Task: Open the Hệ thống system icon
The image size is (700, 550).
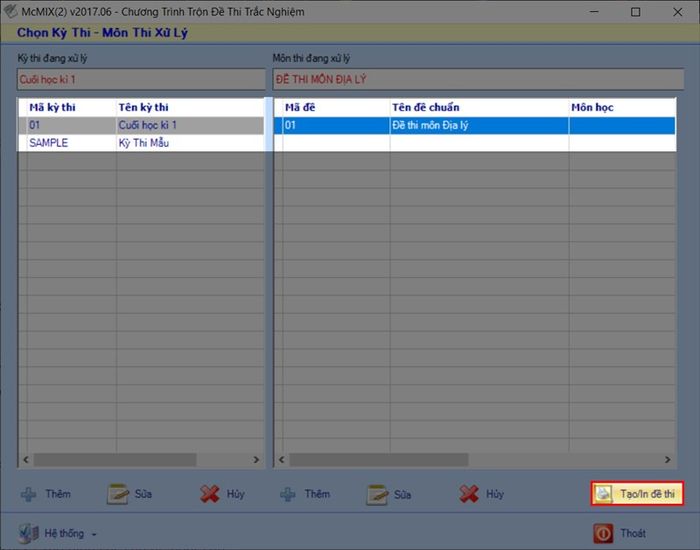Action: click(29, 533)
